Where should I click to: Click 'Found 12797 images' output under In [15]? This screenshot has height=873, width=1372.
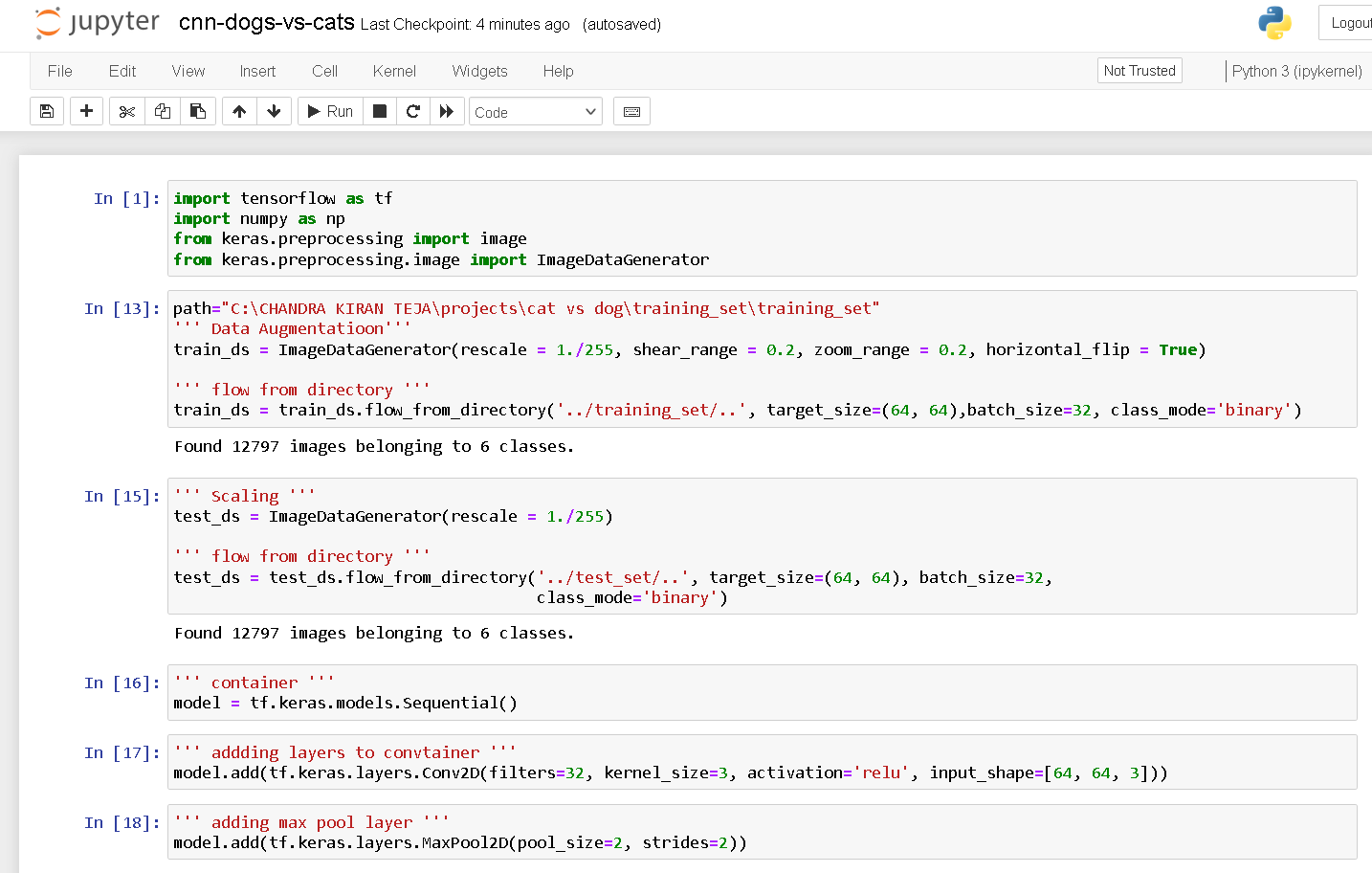point(374,633)
